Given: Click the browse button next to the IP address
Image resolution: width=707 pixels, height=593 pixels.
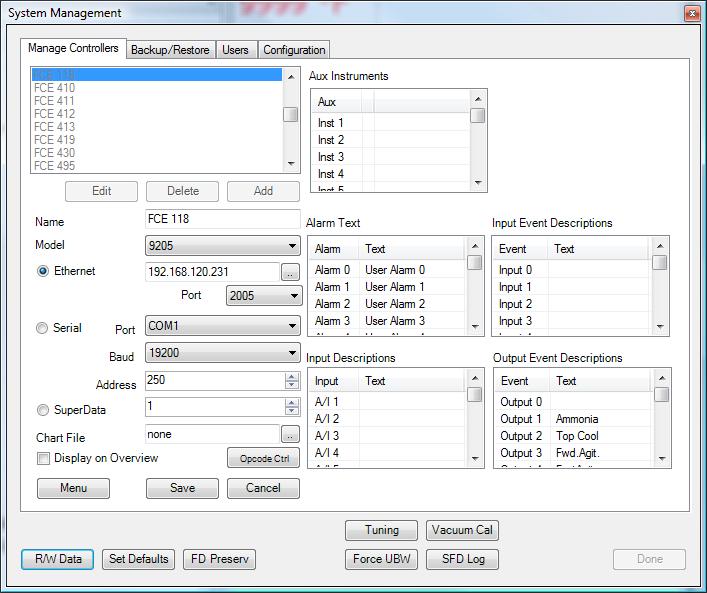Looking at the screenshot, I should click(x=290, y=272).
